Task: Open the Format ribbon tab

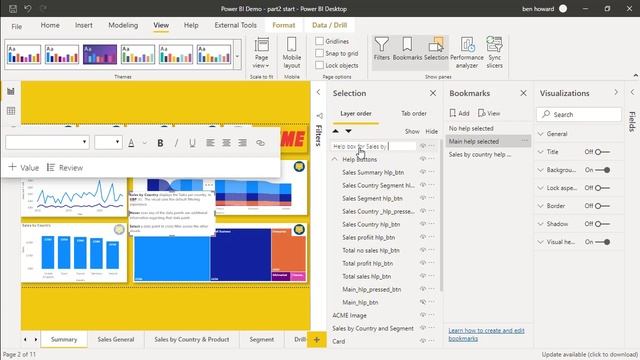Action: 283,25
